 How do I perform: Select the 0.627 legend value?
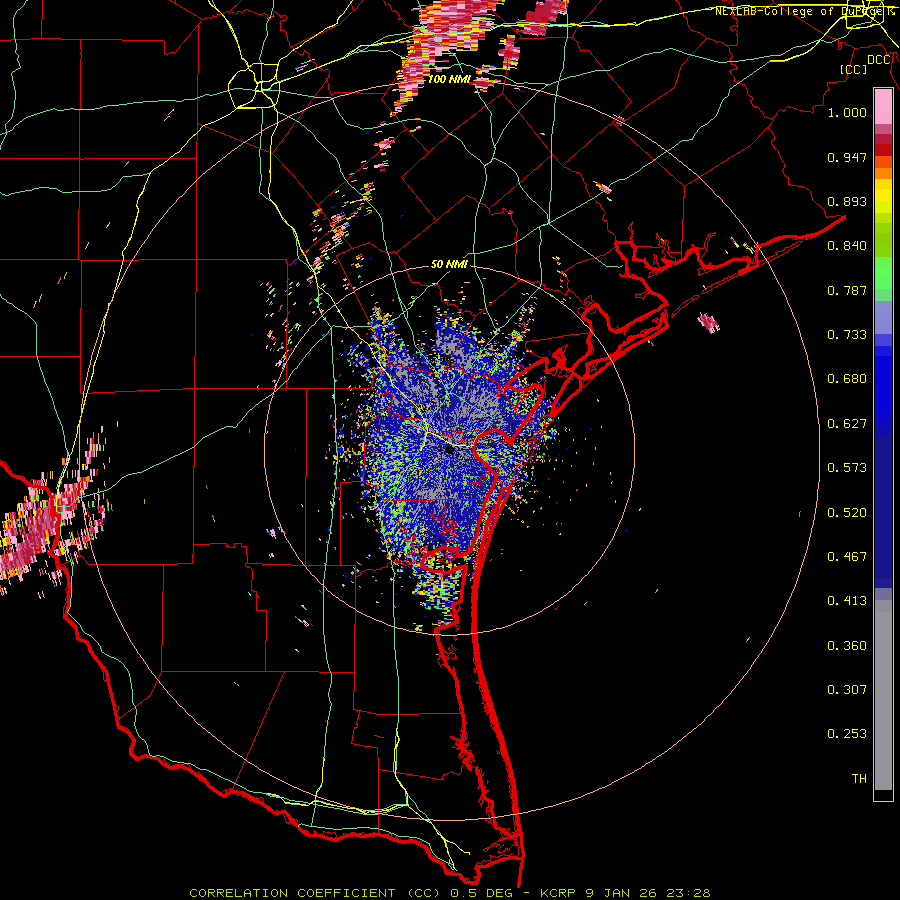click(x=847, y=424)
